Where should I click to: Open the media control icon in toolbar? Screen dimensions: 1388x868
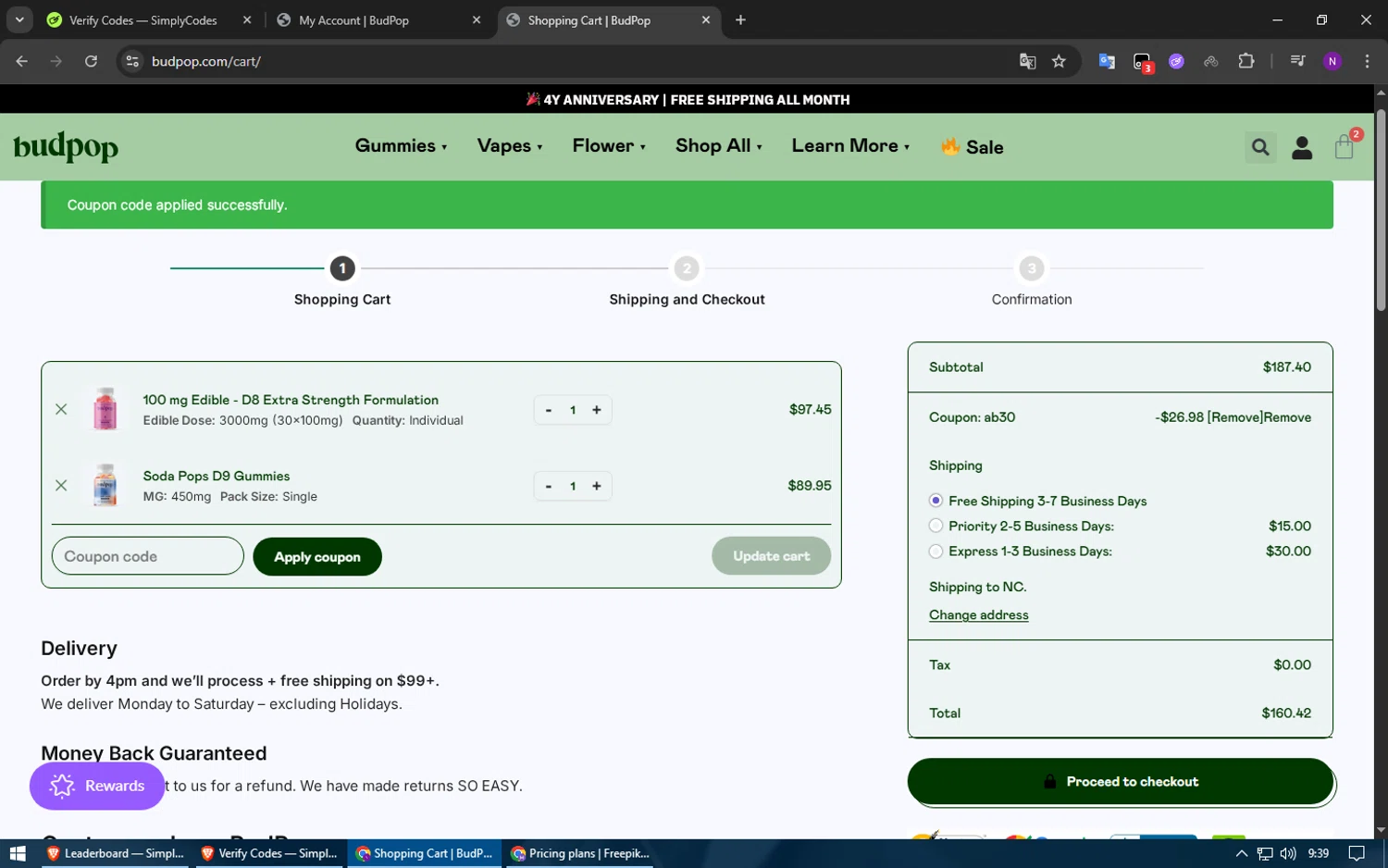1297,61
